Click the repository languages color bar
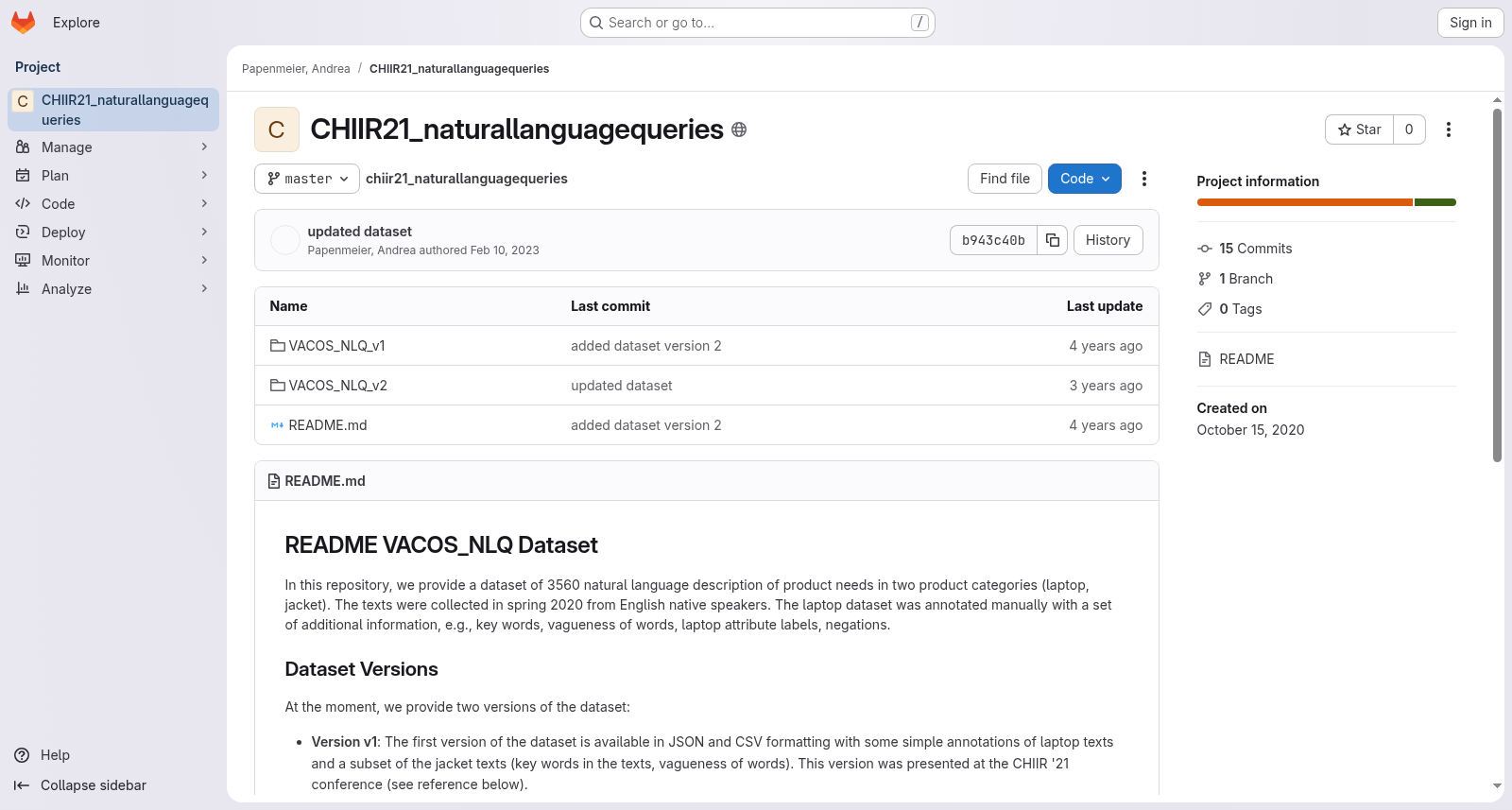 1326,202
